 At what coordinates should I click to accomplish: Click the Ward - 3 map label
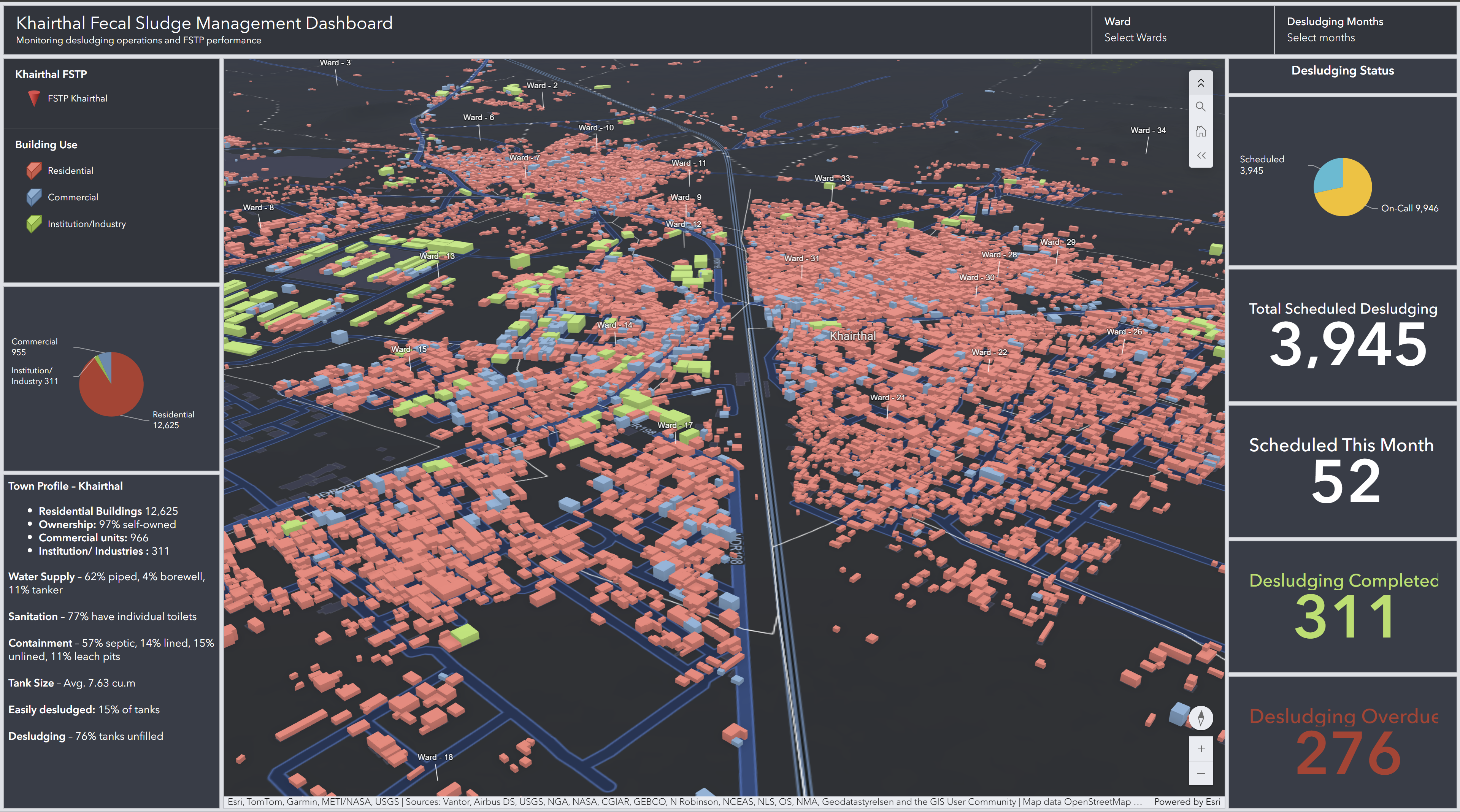tap(335, 63)
